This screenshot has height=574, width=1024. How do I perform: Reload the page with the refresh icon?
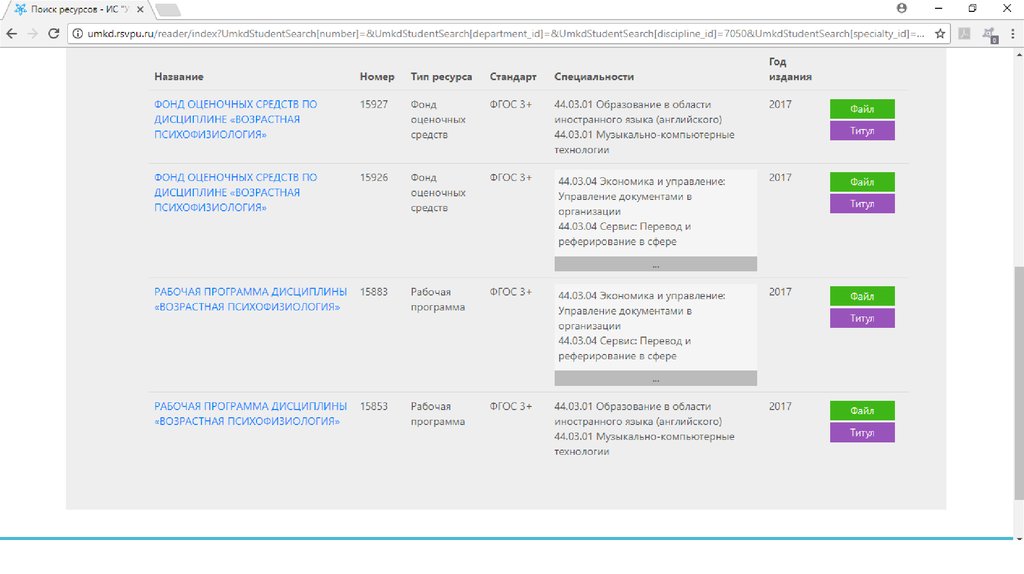click(x=54, y=33)
